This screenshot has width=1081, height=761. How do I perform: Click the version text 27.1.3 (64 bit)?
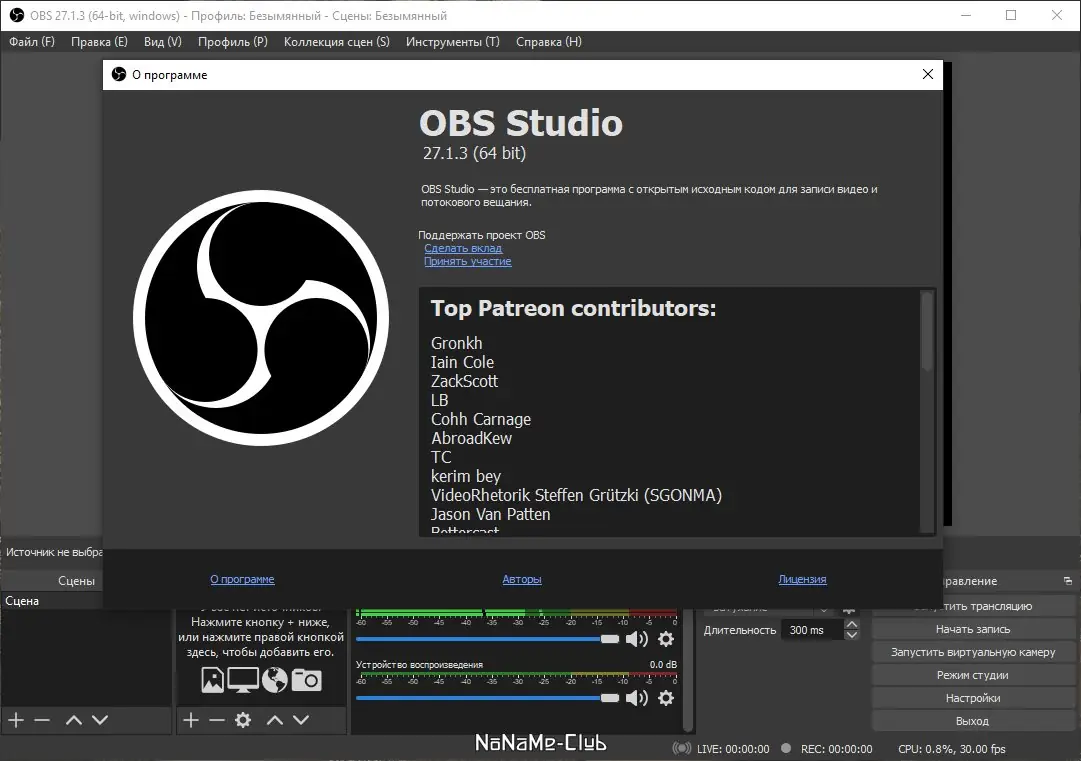(474, 153)
